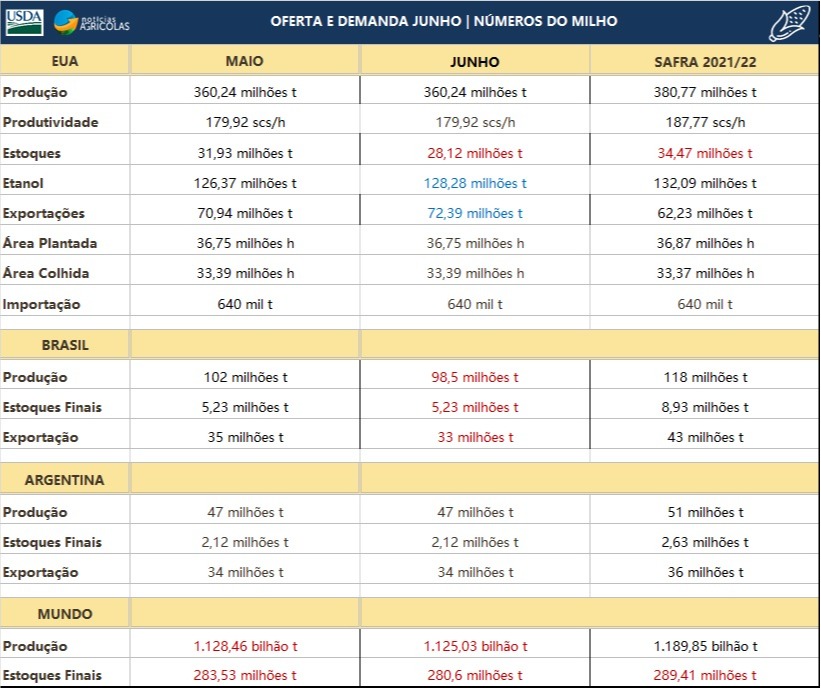Select the Área Plantada row label

pos(50,243)
